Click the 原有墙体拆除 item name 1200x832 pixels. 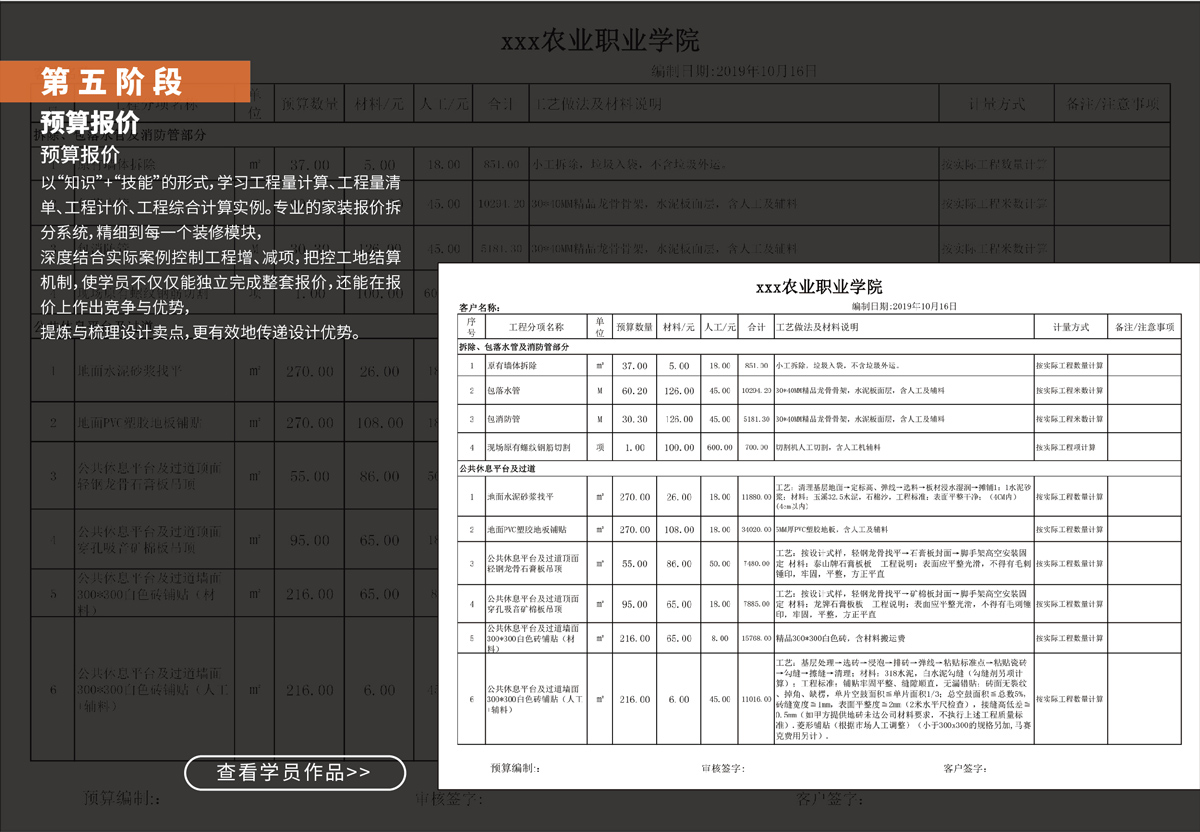[x=511, y=366]
